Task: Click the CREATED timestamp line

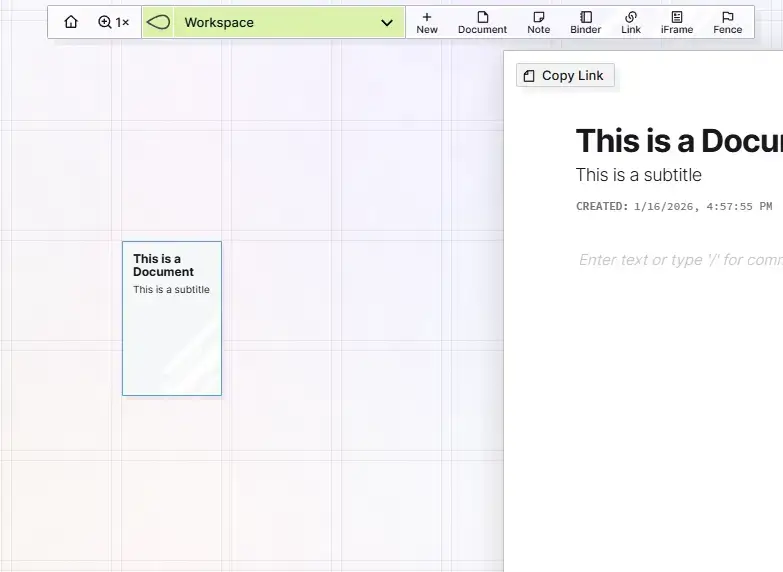Action: 673,206
